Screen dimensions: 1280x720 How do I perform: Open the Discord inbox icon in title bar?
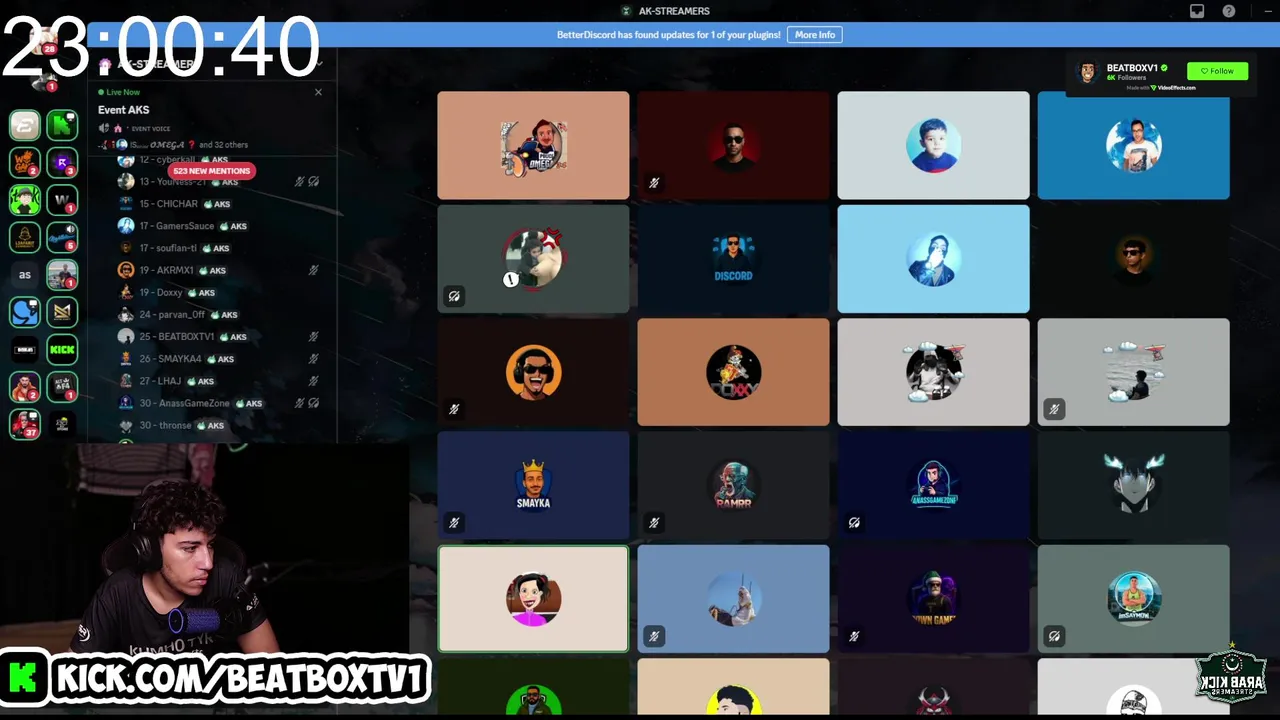[x=1196, y=11]
